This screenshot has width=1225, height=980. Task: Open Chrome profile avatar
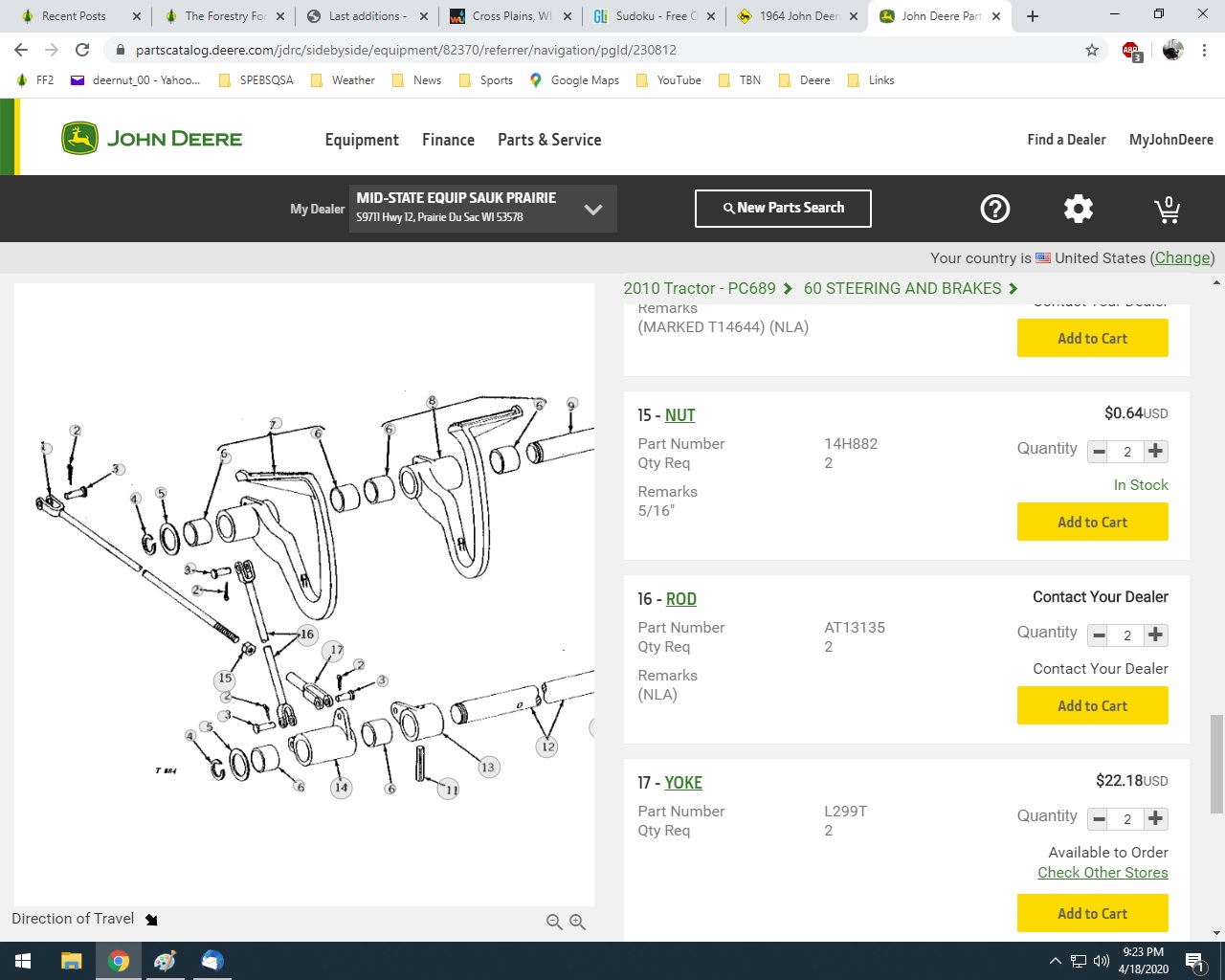pos(1172,50)
